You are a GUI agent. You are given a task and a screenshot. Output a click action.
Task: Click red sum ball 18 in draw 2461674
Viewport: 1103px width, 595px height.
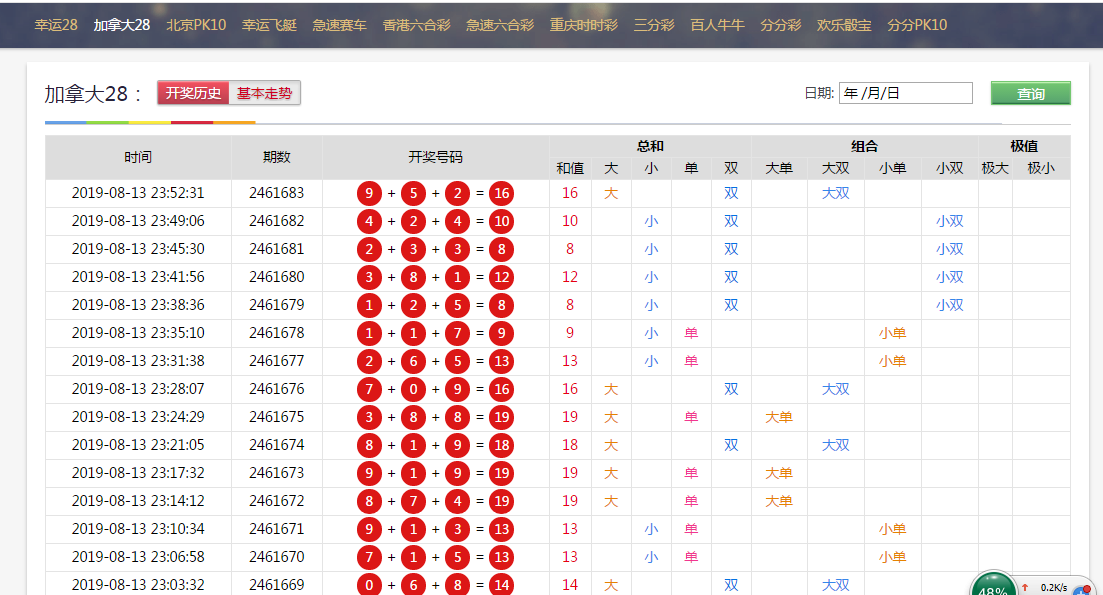(x=501, y=445)
